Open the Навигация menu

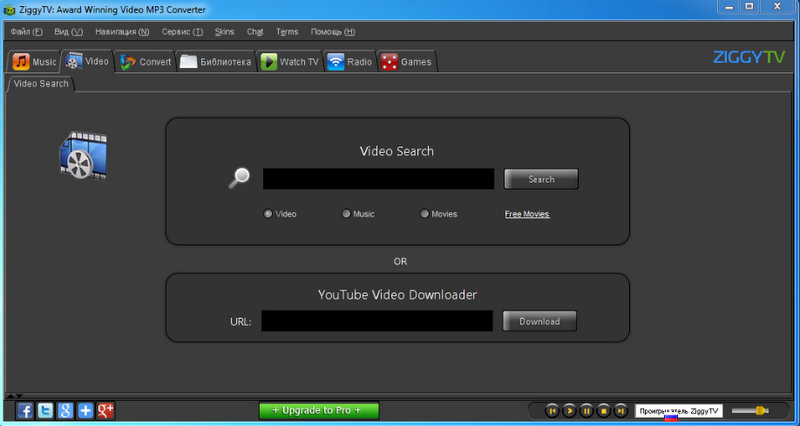click(122, 32)
